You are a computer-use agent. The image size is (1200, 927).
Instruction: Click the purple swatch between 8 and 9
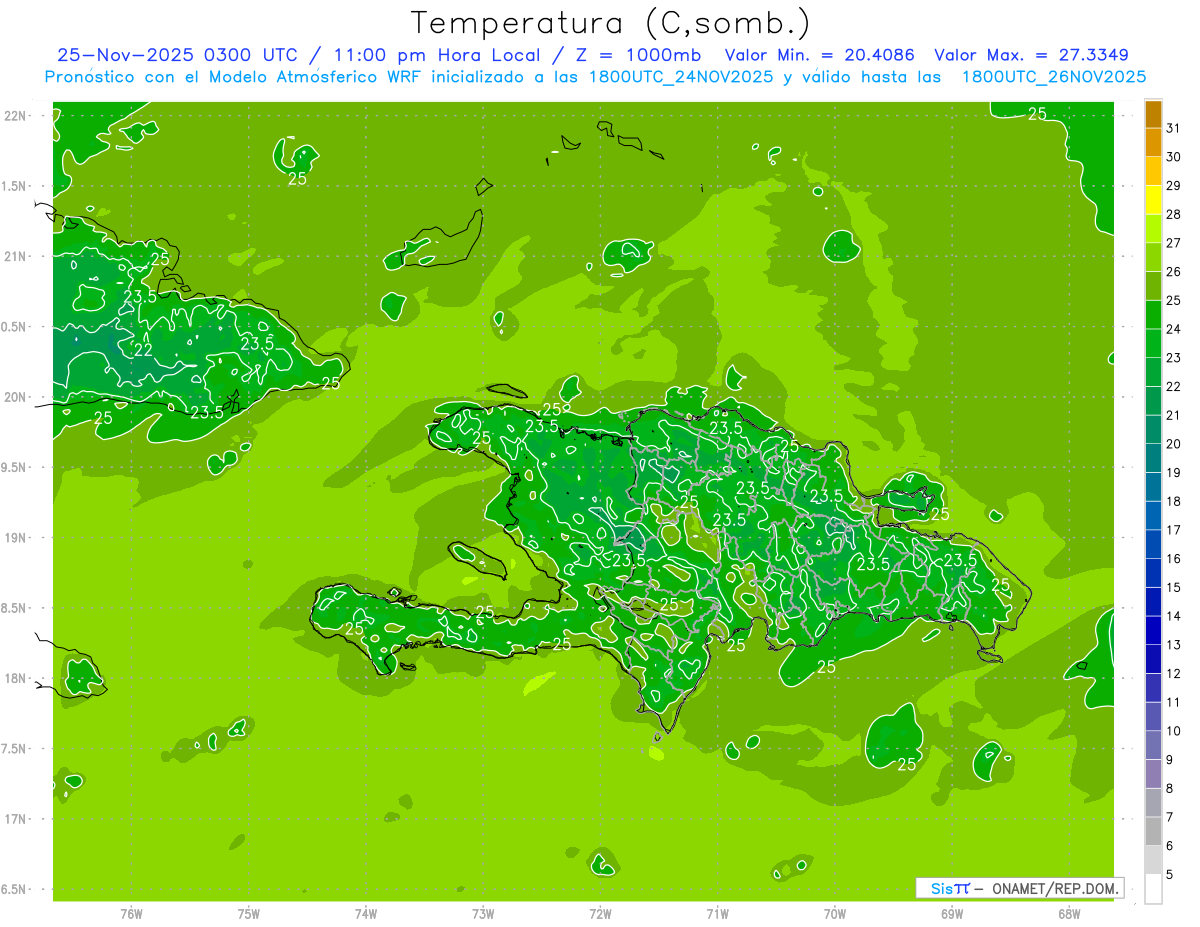[1153, 774]
